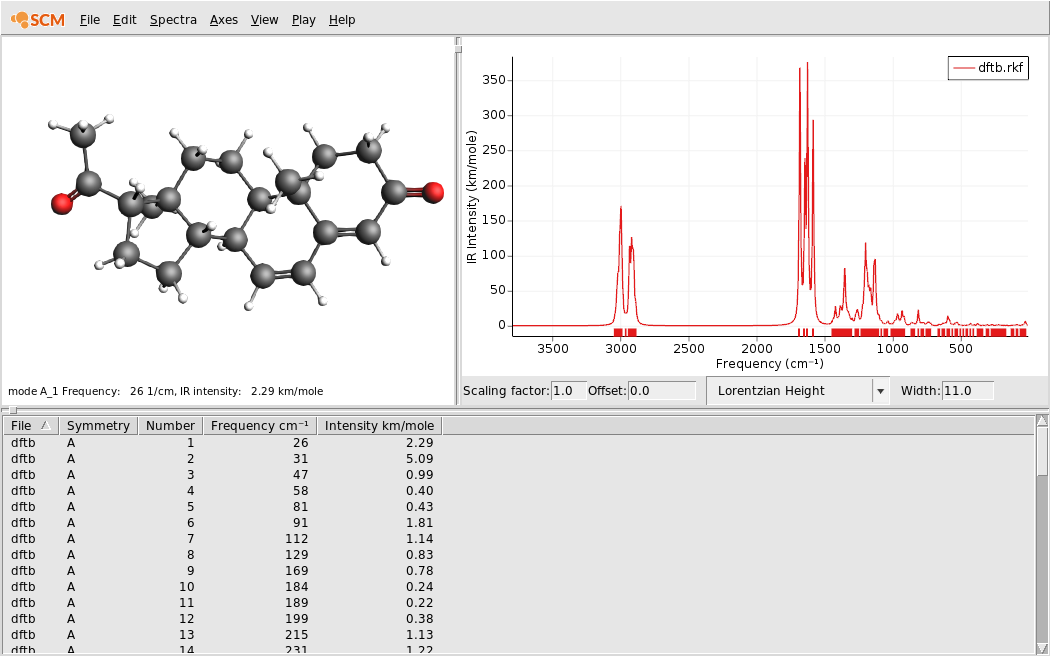Click intensity value 2.29 in table
The height and width of the screenshot is (656, 1050).
[420, 443]
